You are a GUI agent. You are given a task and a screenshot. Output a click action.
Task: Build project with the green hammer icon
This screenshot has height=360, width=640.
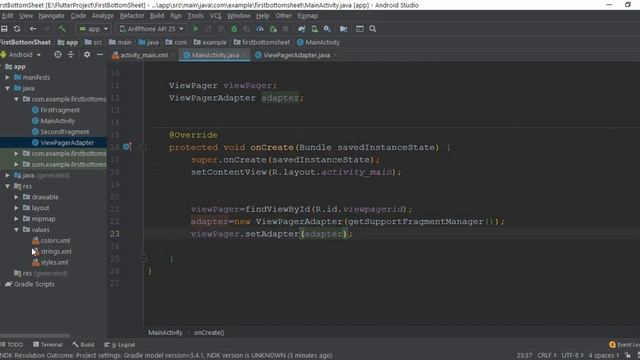coord(62,29)
